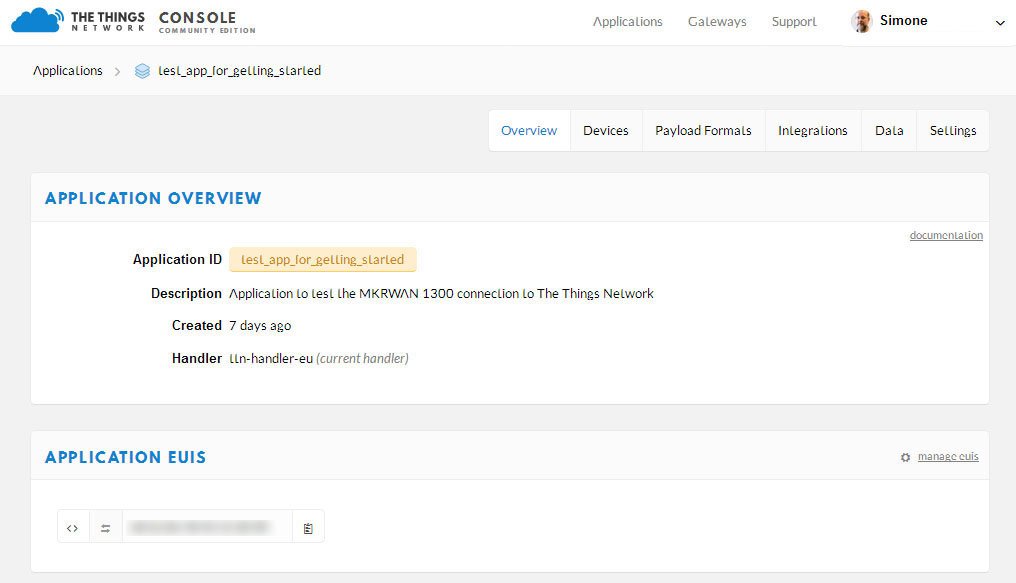This screenshot has width=1016, height=583.
Task: Click test_app_for_getting_started breadcrumb
Action: (239, 71)
